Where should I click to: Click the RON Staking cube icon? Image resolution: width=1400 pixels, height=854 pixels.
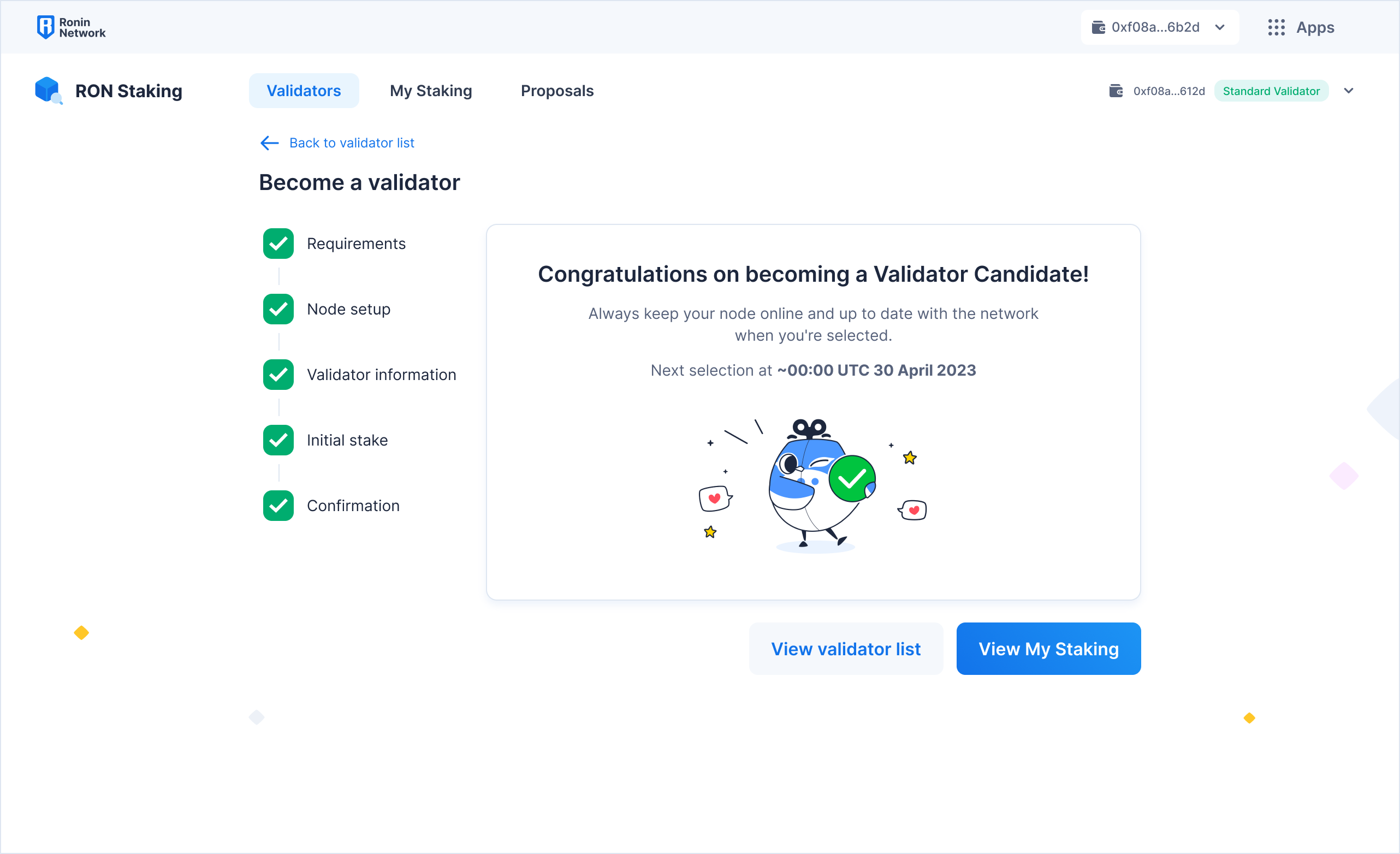[x=48, y=90]
